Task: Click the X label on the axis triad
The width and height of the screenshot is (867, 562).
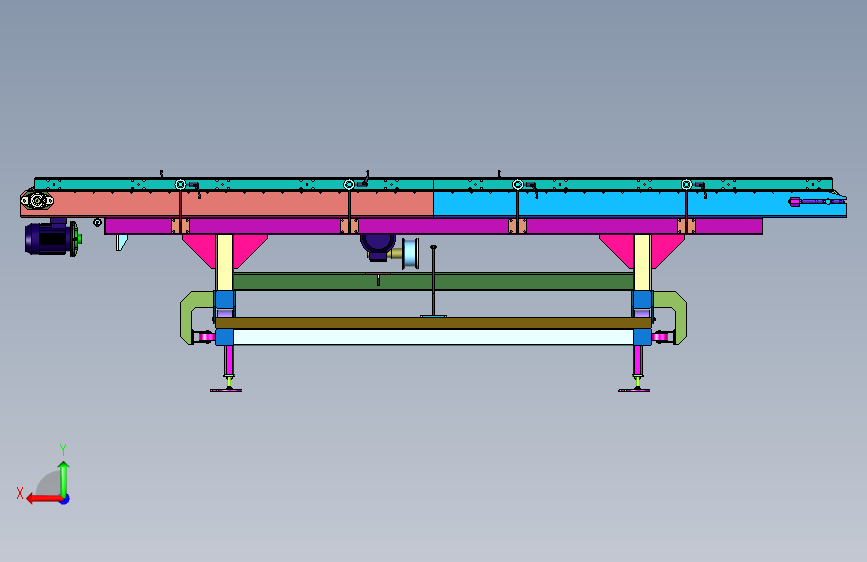Action: click(20, 493)
